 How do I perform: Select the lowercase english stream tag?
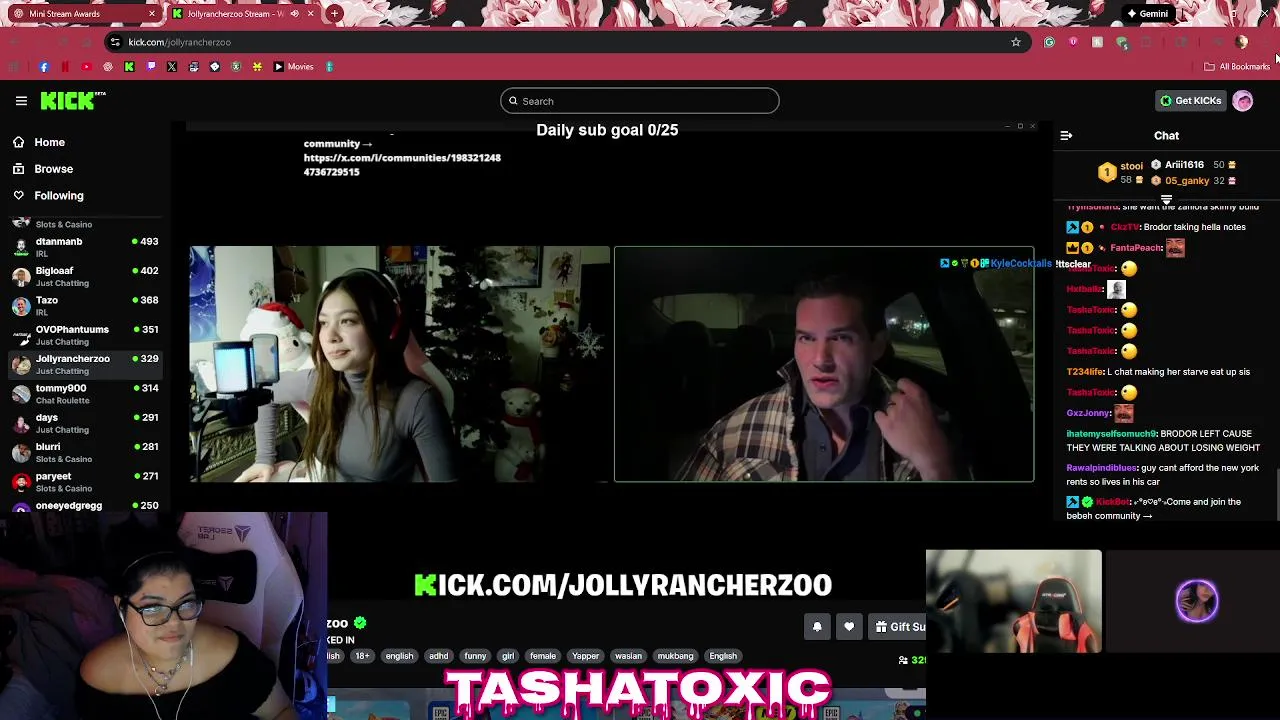pos(399,656)
